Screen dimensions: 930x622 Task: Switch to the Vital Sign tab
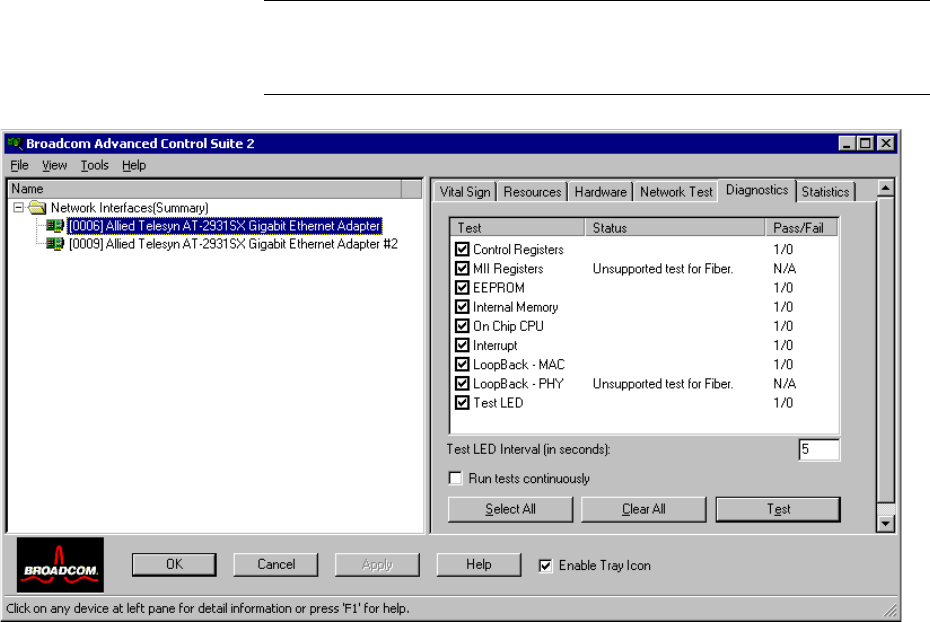465,192
